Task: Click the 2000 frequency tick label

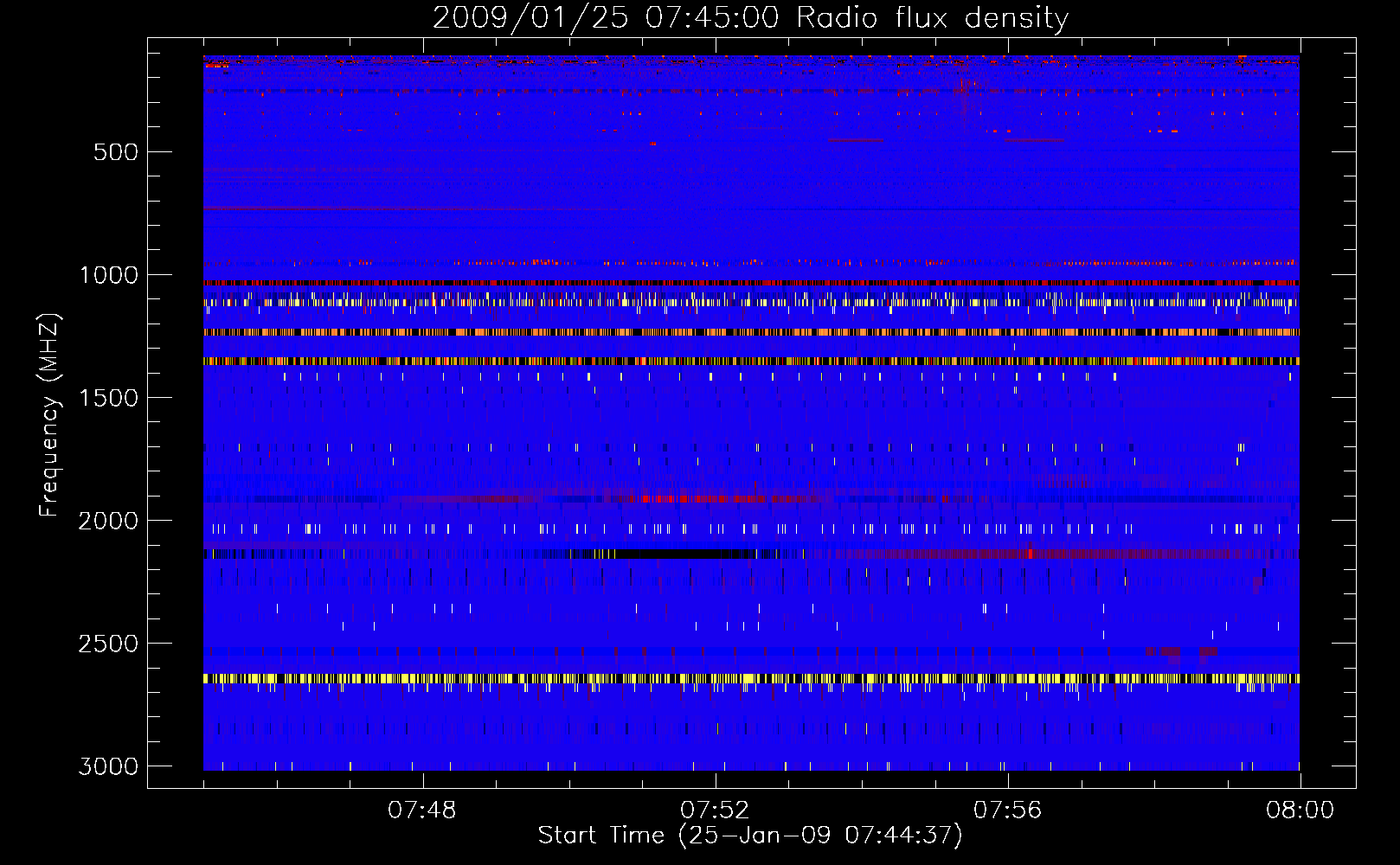Action: [x=109, y=521]
